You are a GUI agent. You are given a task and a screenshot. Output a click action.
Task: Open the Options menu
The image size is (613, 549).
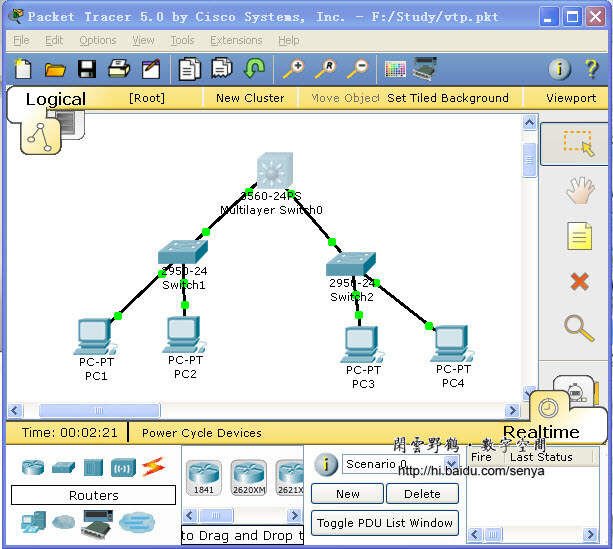98,40
